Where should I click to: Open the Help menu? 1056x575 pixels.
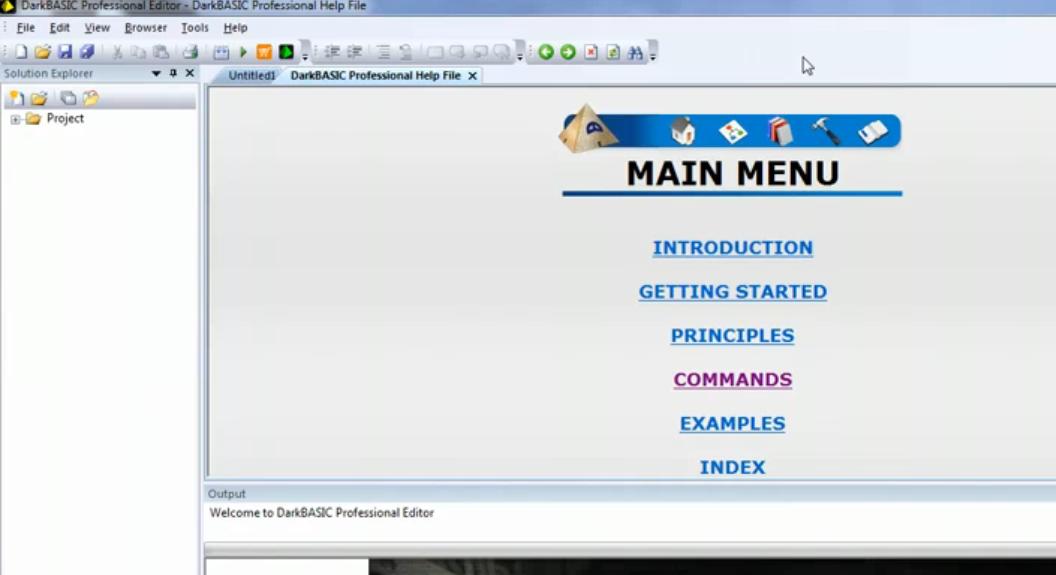235,28
